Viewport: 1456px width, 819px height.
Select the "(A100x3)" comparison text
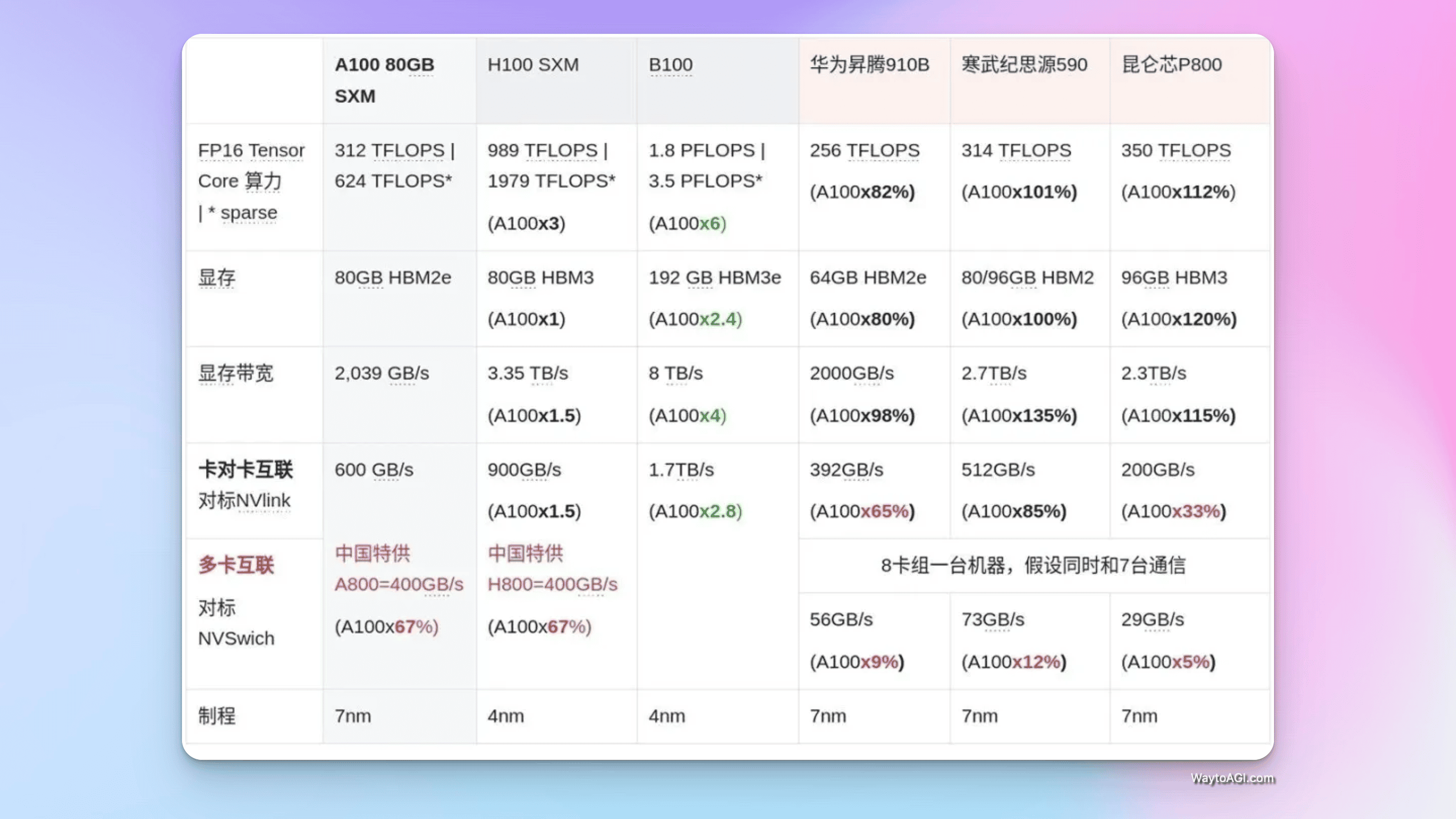[526, 223]
